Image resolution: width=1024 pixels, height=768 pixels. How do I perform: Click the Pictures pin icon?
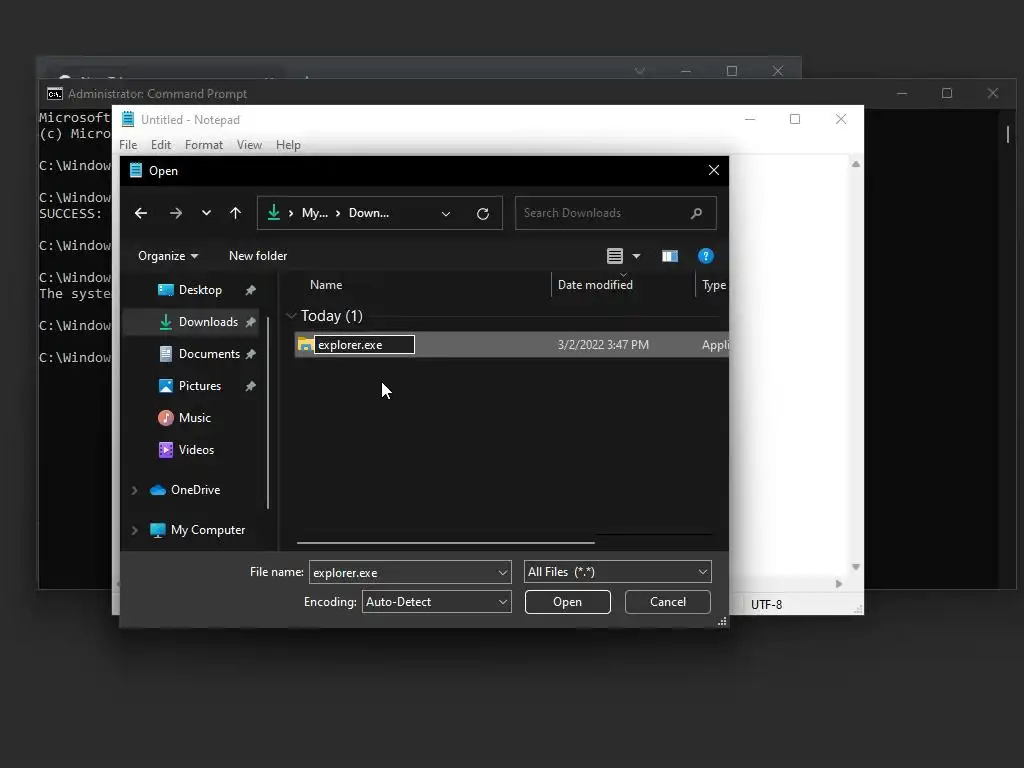pyautogui.click(x=250, y=386)
